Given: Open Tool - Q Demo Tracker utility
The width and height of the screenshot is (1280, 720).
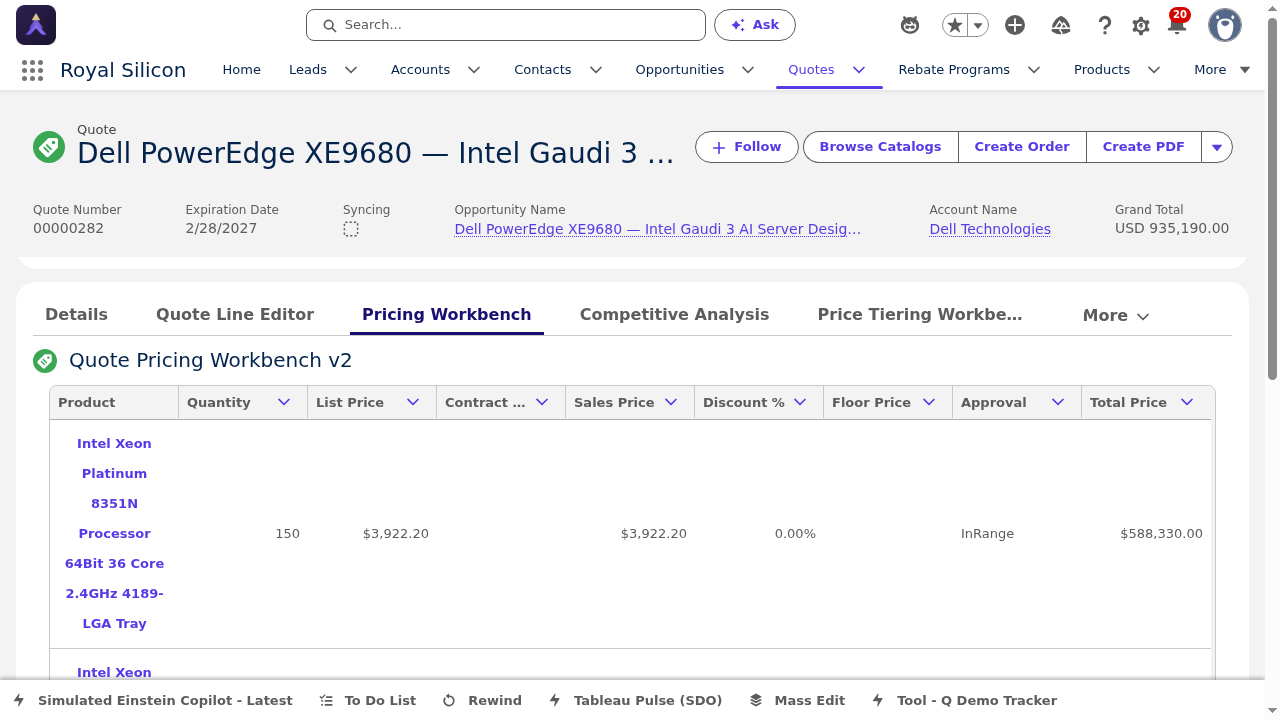Looking at the screenshot, I should 964,700.
